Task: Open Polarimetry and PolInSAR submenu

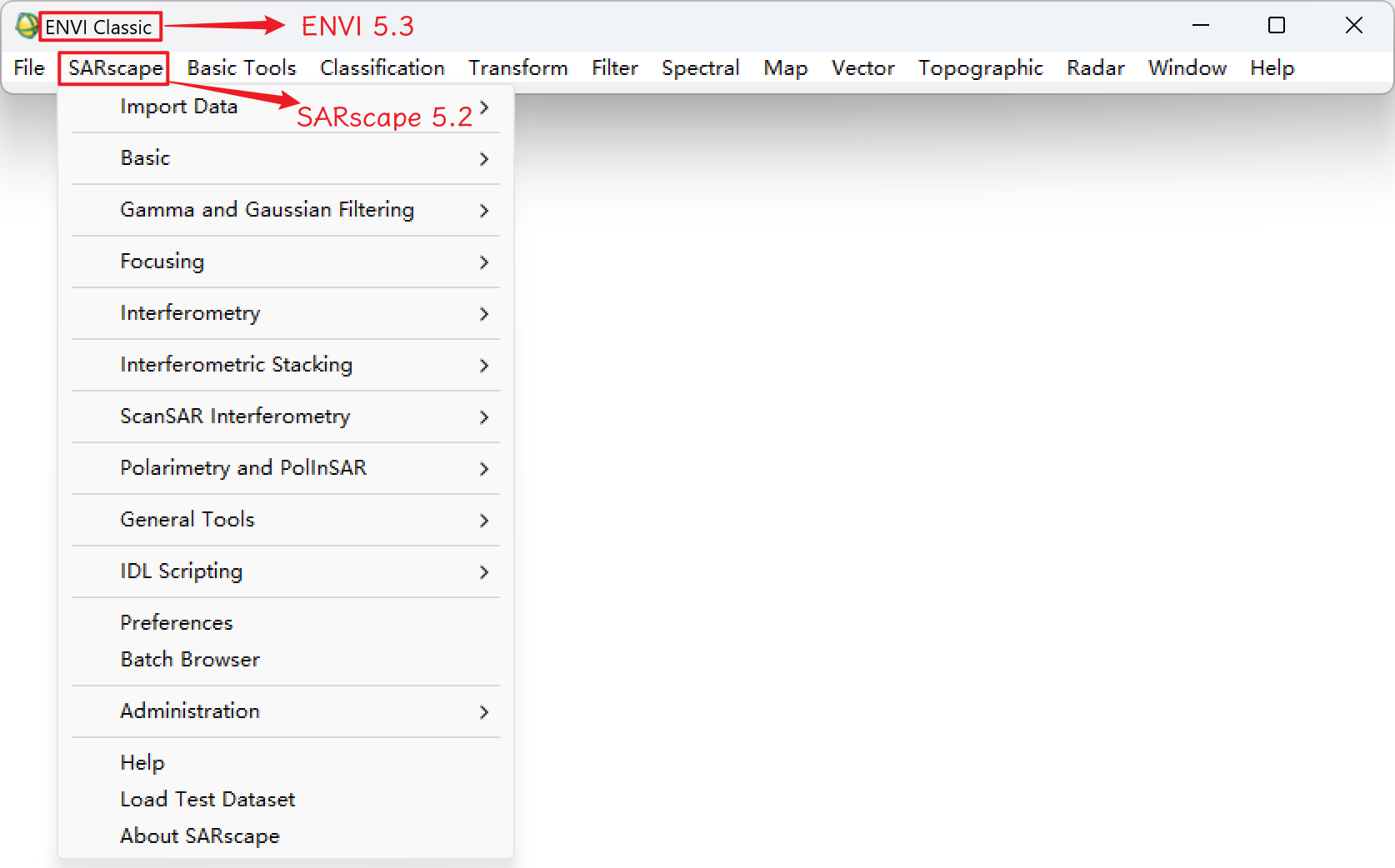Action: [286, 468]
